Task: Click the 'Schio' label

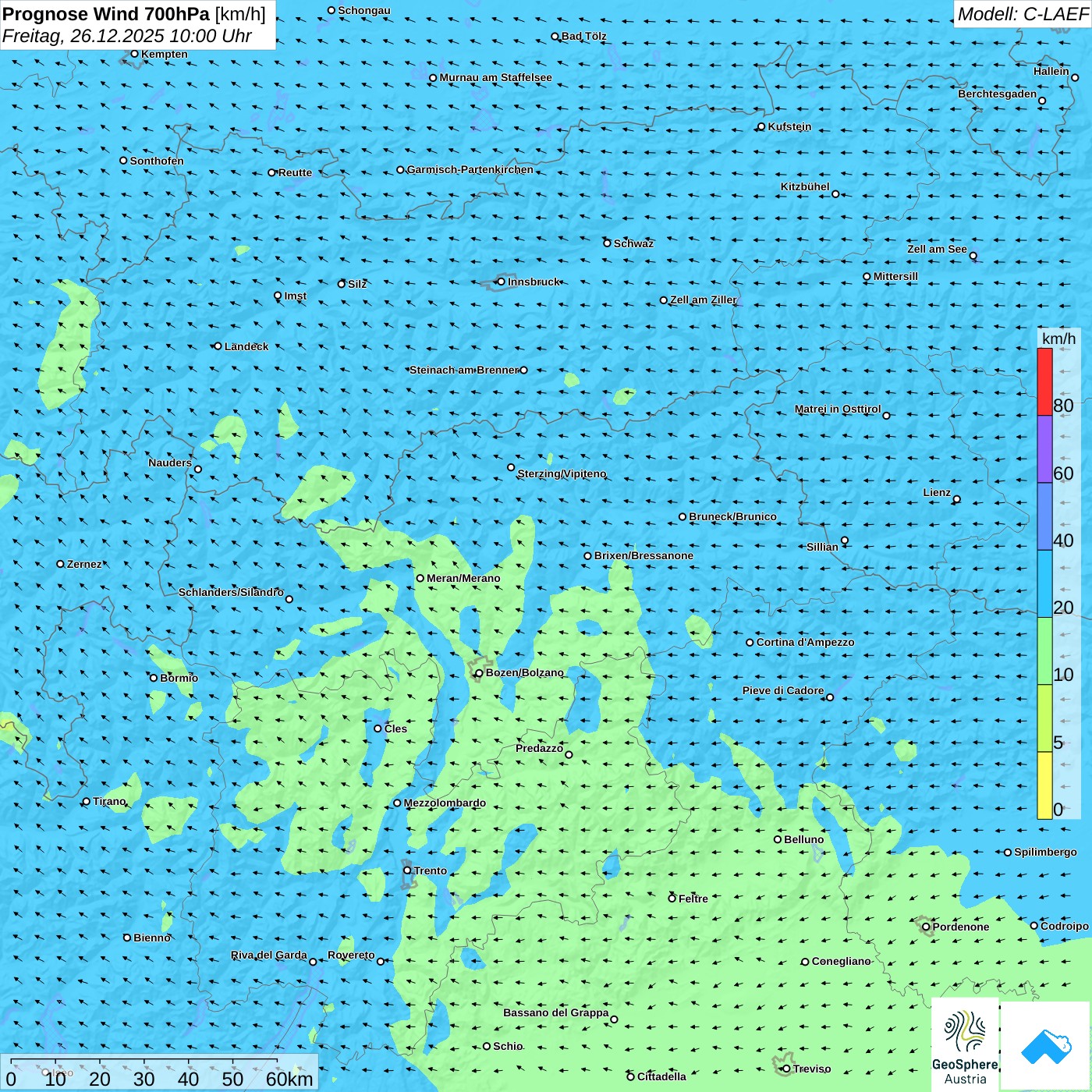Action: click(508, 1046)
